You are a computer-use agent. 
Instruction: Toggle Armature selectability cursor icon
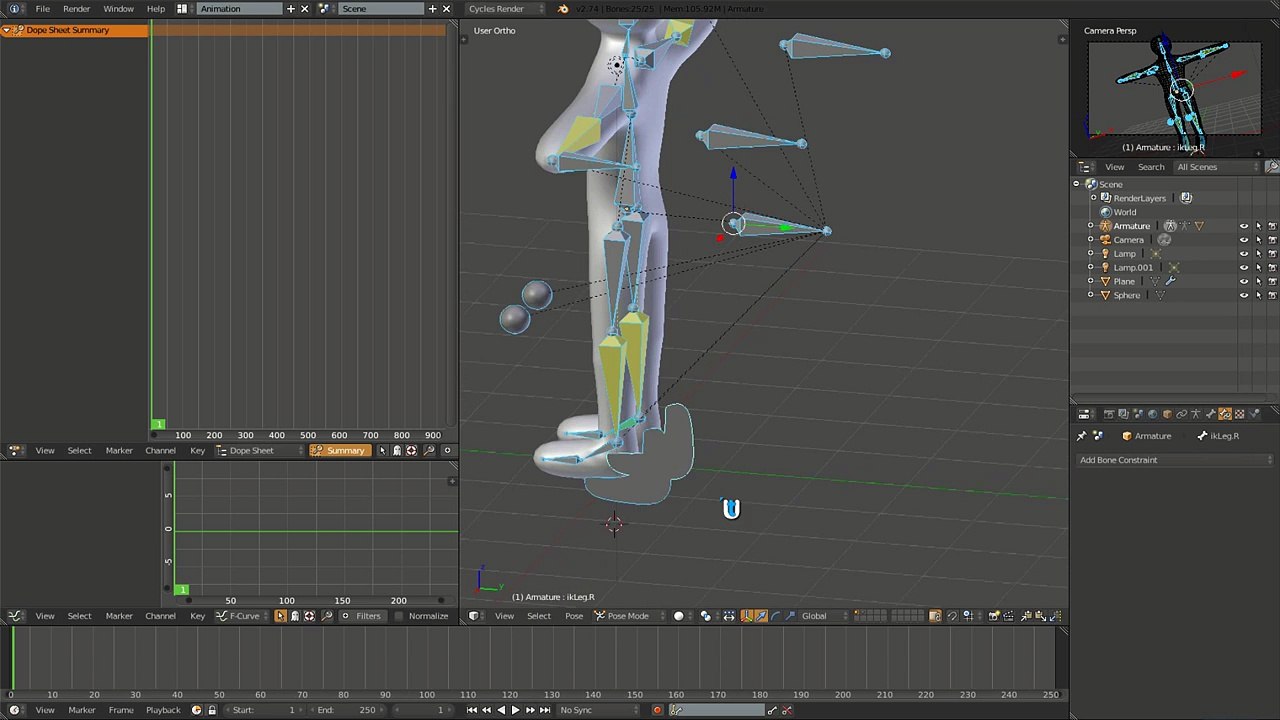[x=1258, y=226]
